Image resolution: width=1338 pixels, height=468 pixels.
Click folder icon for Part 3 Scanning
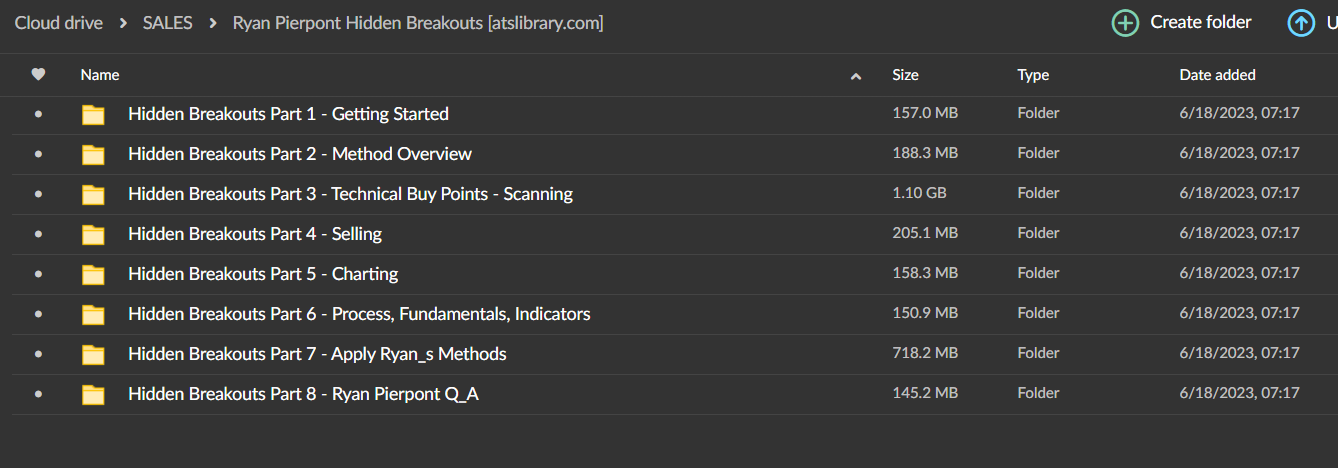[93, 194]
